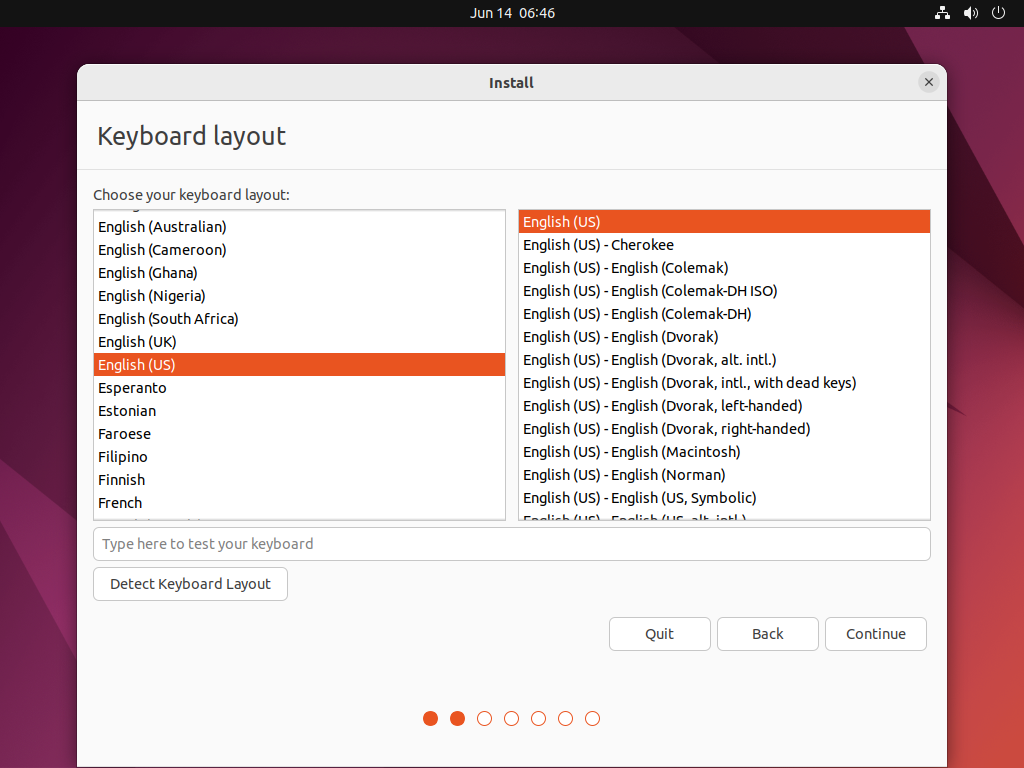
Task: Close the Install window
Action: [929, 82]
